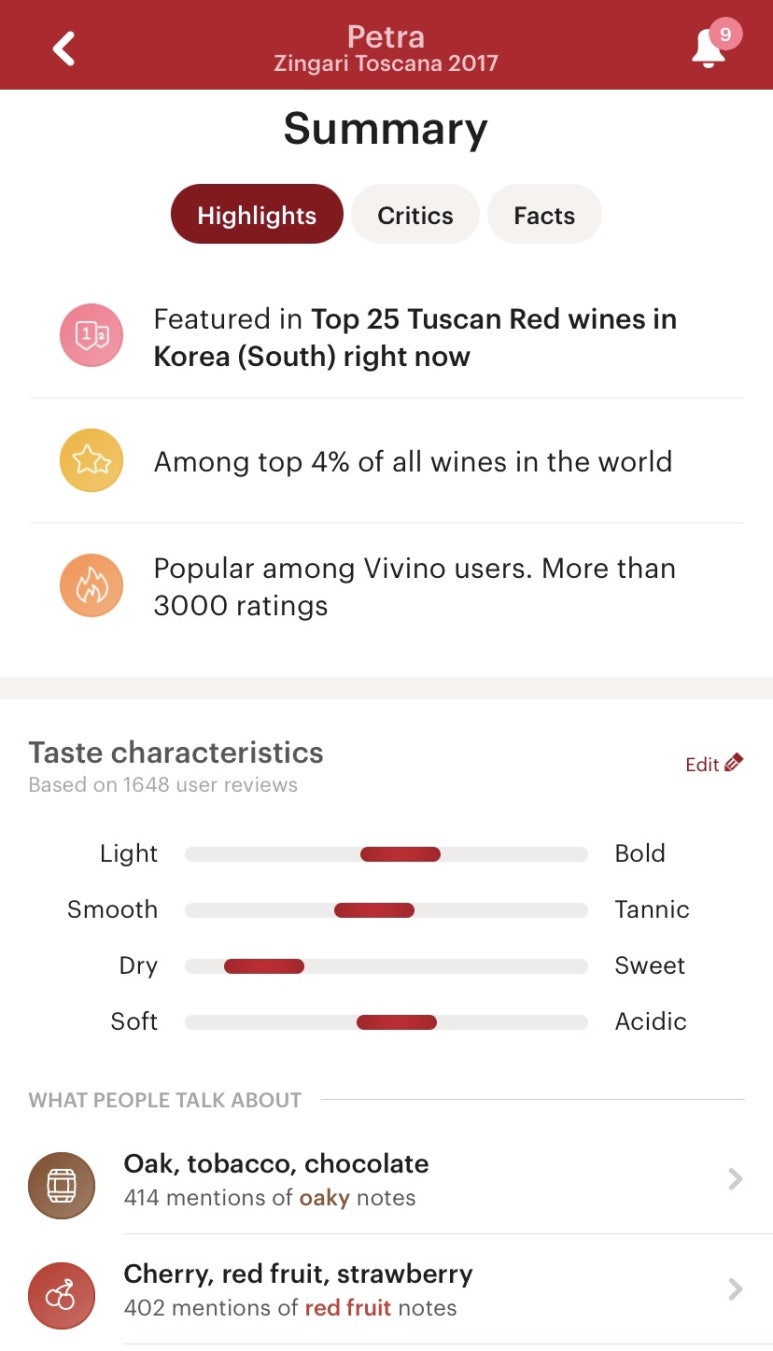Open Top 25 Tuscan Red wines link
The height and width of the screenshot is (1351, 773).
point(415,338)
